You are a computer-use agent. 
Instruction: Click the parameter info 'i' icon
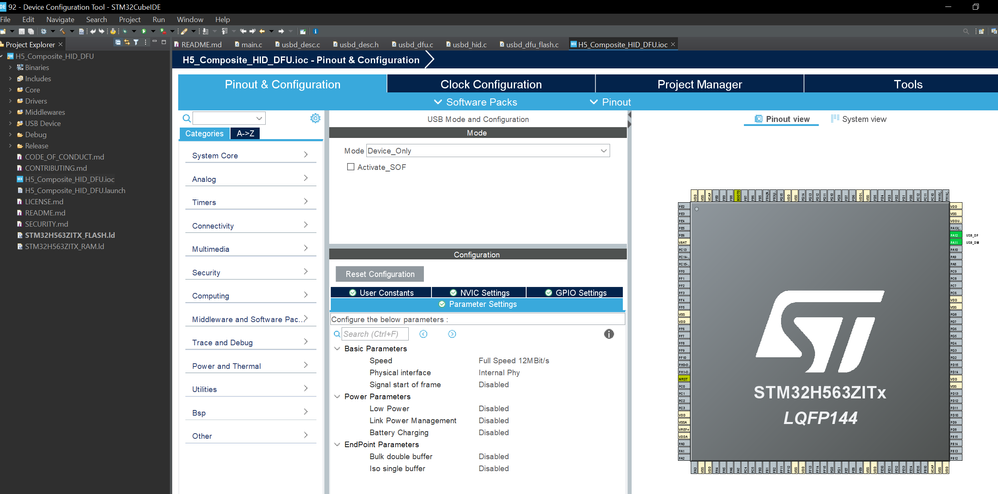click(x=609, y=334)
